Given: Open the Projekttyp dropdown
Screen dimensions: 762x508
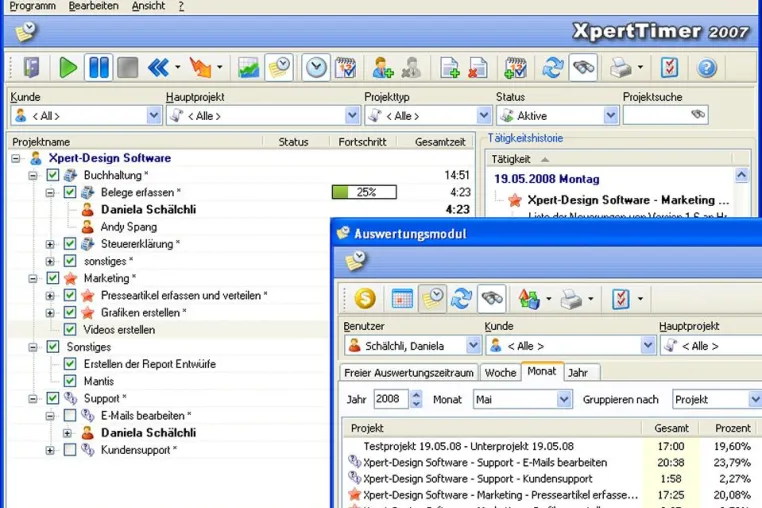Looking at the screenshot, I should (x=484, y=116).
